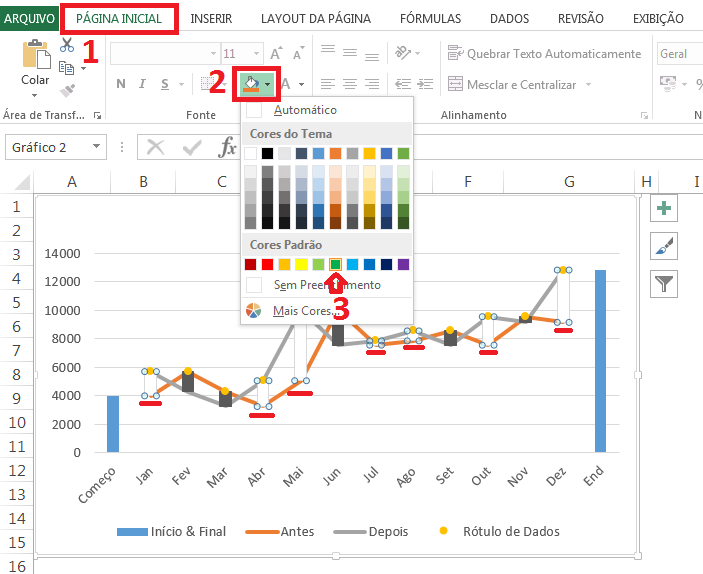
Task: Expand the fill color dropdown arrow
Action: [x=268, y=85]
